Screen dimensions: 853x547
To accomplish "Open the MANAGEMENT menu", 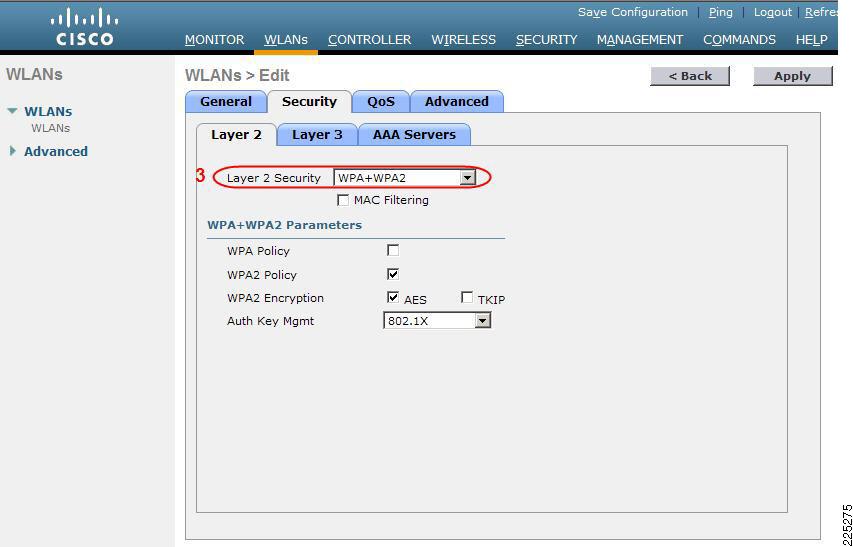I will (x=640, y=40).
